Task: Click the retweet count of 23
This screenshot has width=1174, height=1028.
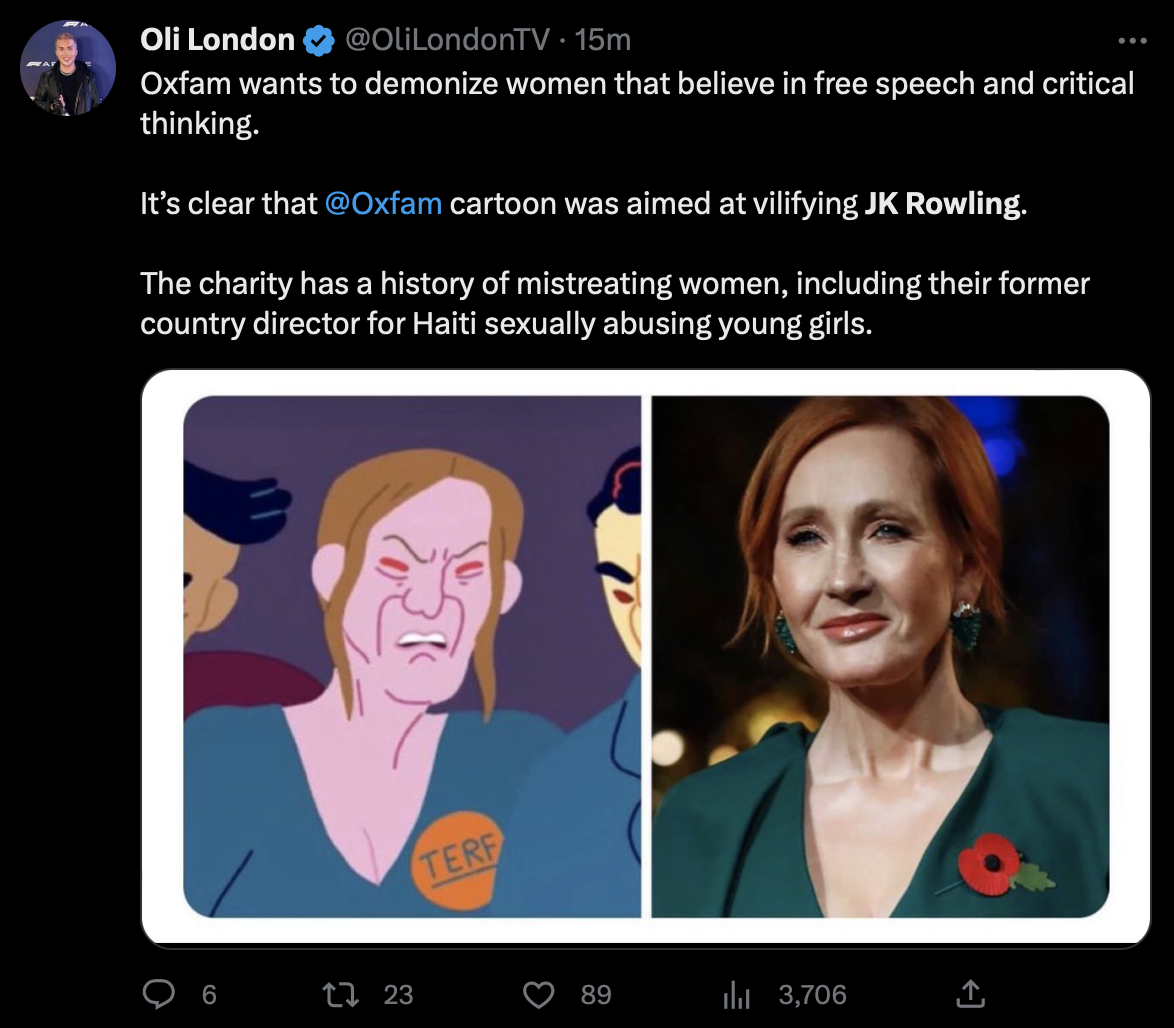Action: coord(398,994)
